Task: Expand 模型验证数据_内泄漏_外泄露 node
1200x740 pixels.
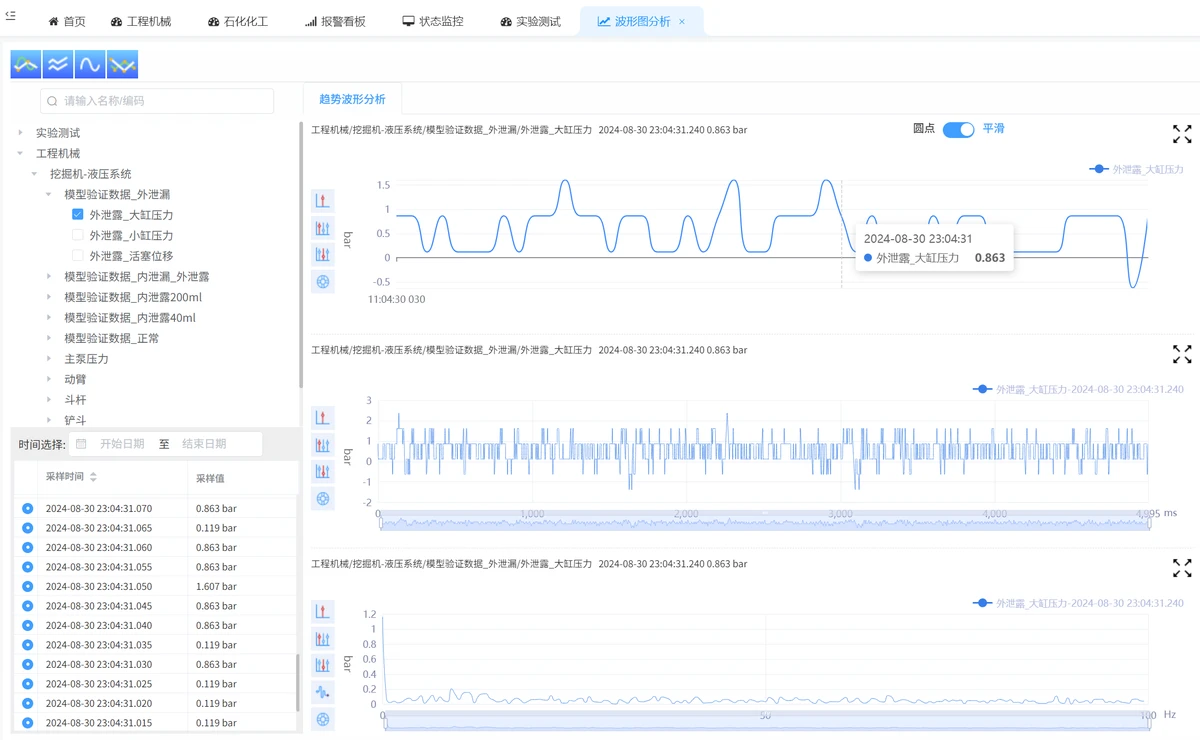Action: coord(49,277)
